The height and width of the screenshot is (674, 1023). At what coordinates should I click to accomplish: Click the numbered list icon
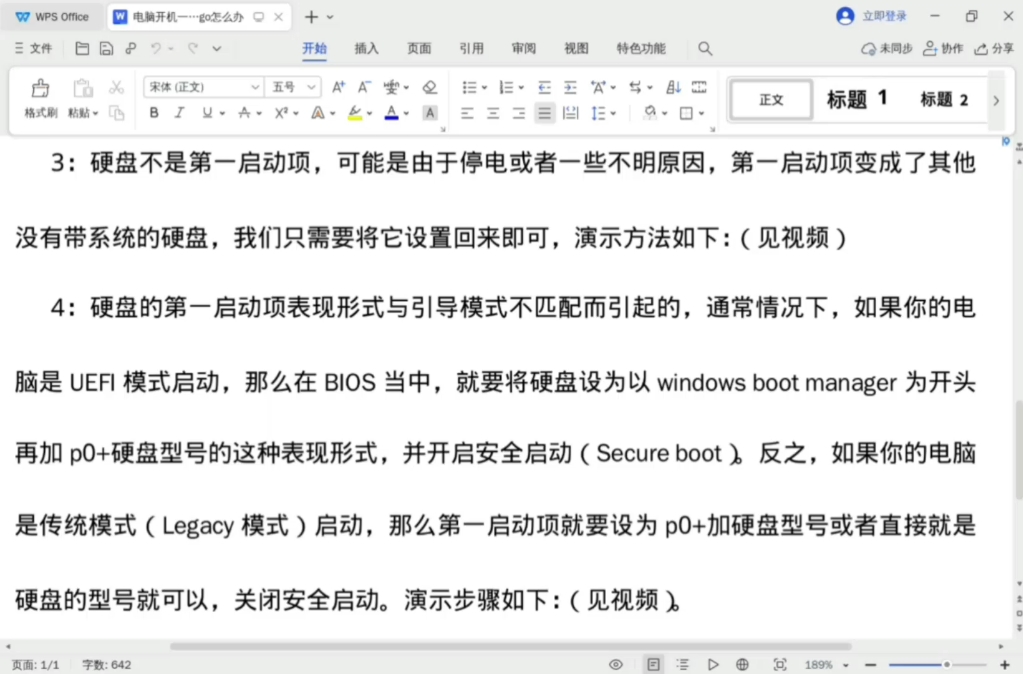click(x=506, y=87)
